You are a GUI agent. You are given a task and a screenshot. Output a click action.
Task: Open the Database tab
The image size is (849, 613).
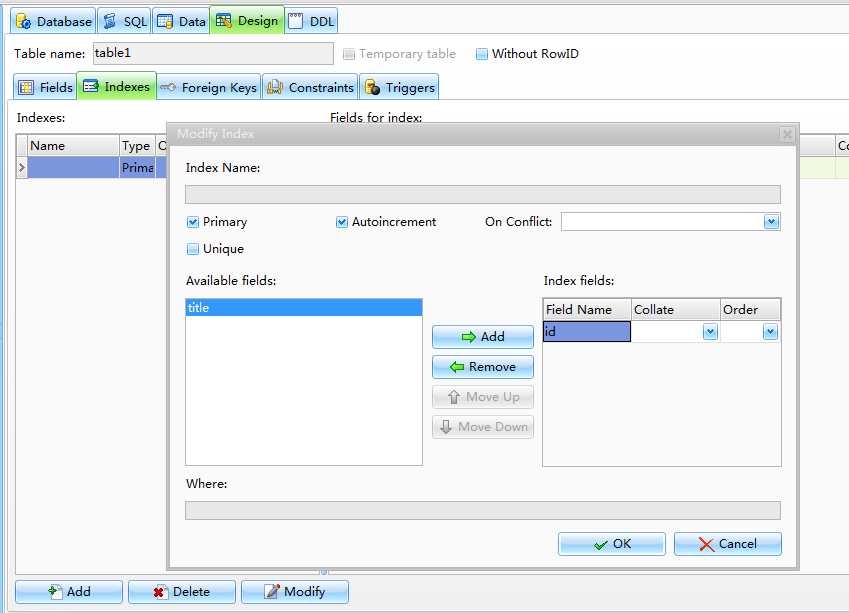(x=53, y=21)
